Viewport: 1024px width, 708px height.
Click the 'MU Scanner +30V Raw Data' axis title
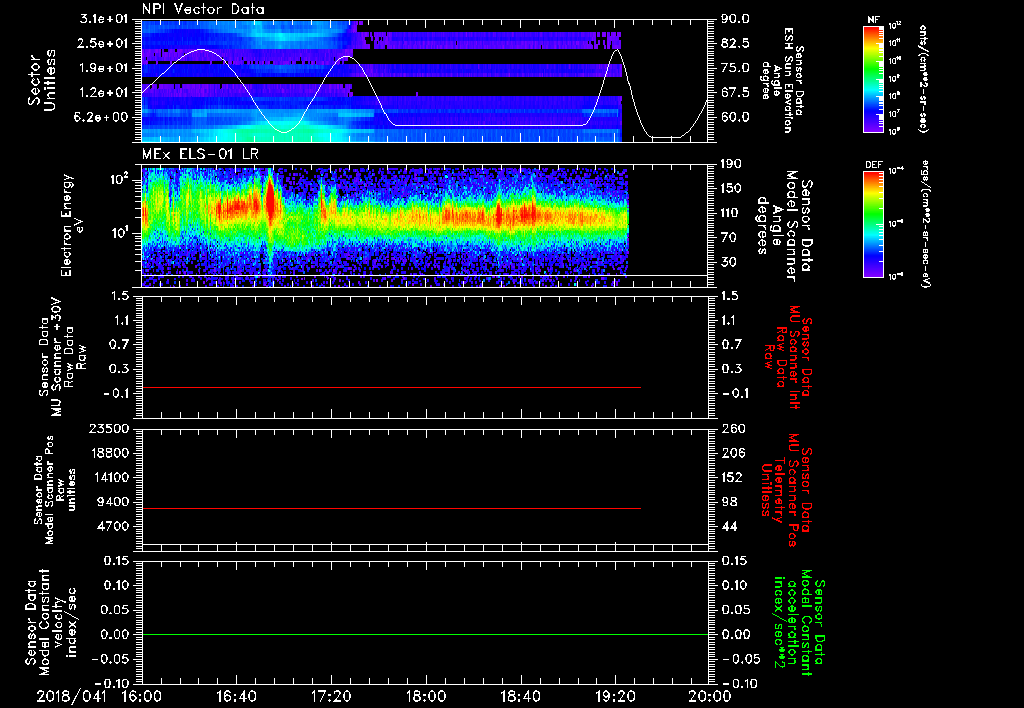click(x=63, y=358)
